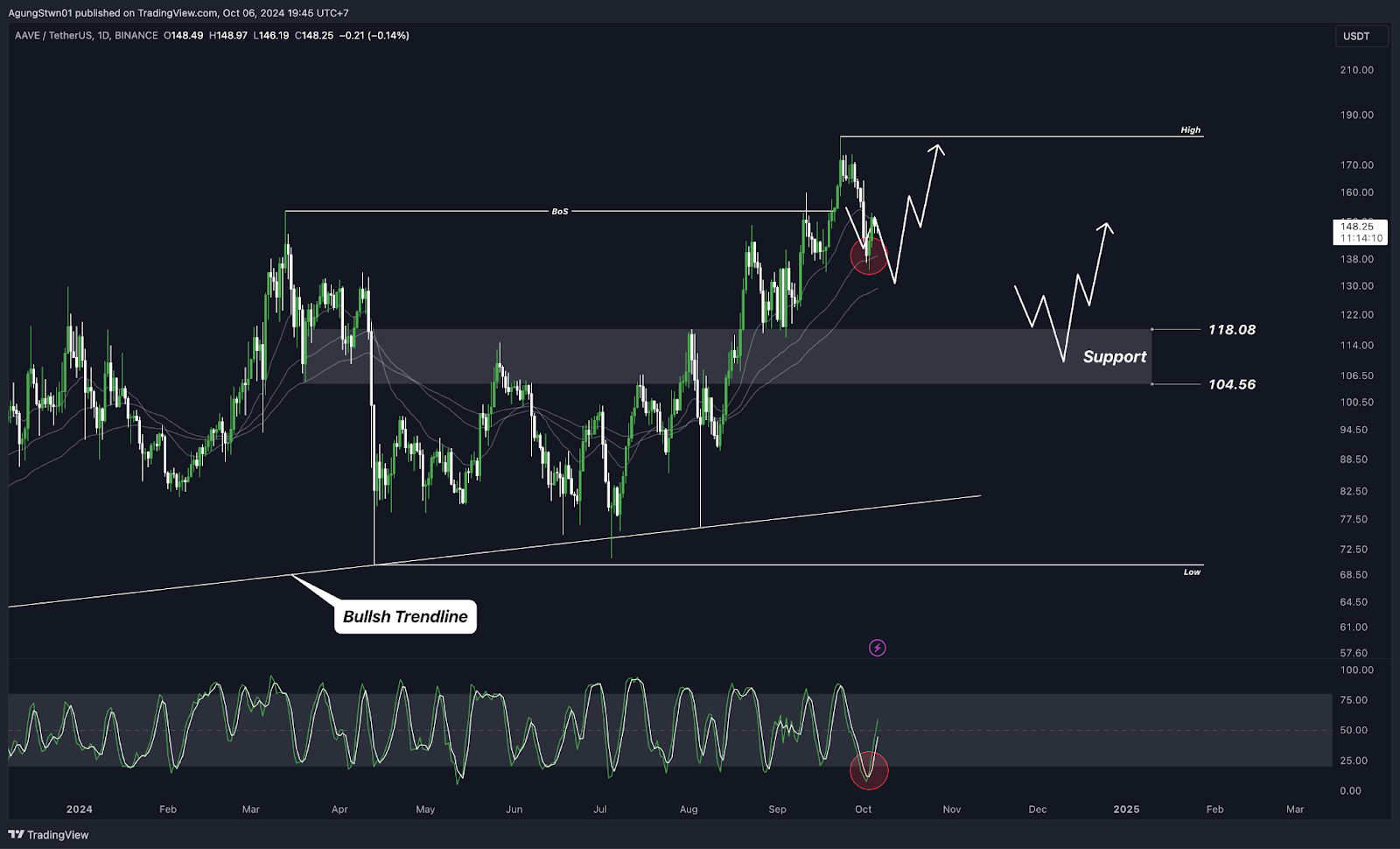The image size is (1400, 849).
Task: Click the countdown timer 11:14:10
Action: (x=1361, y=238)
